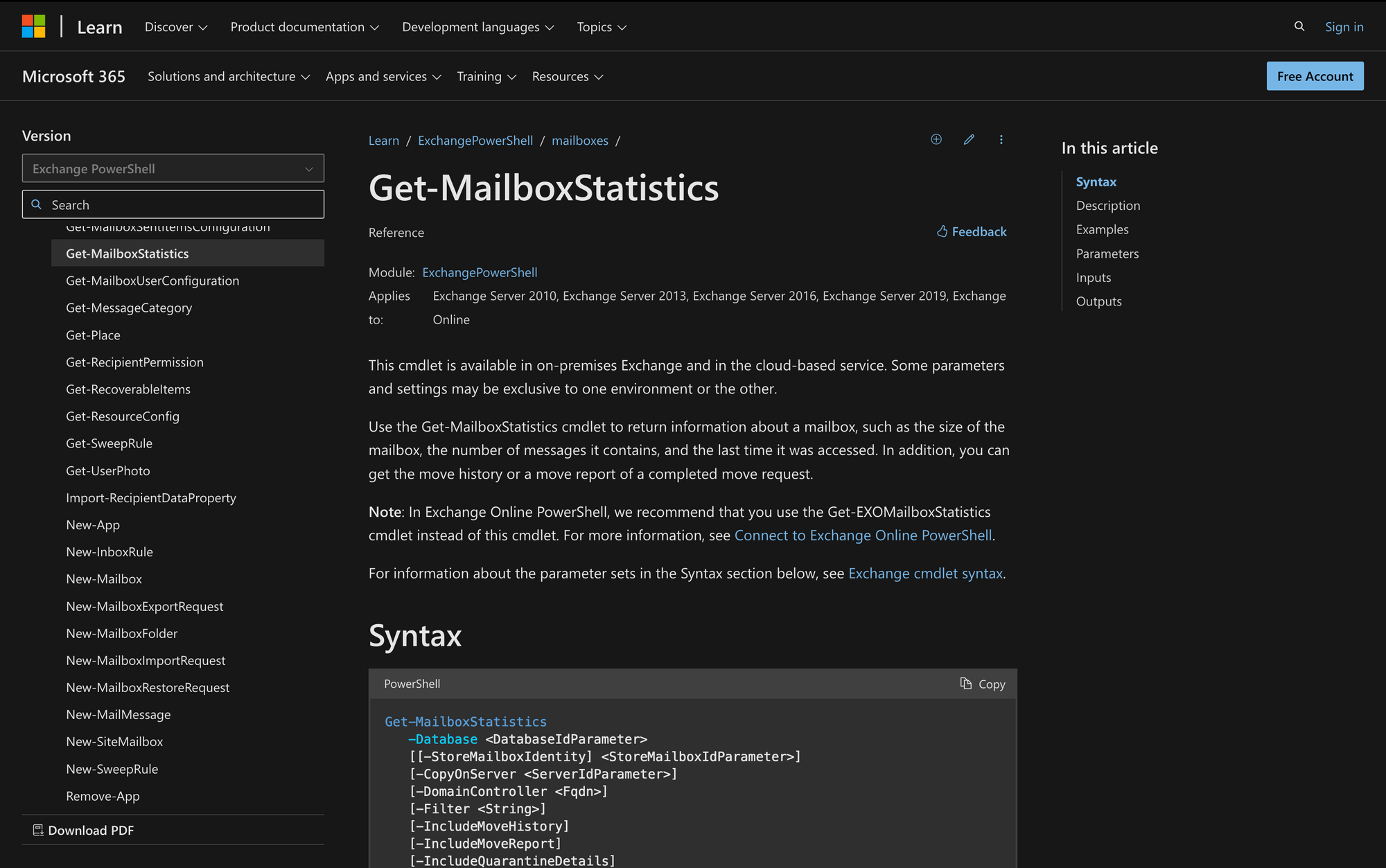
Task: Click the feedback icon next to article title
Action: [939, 231]
